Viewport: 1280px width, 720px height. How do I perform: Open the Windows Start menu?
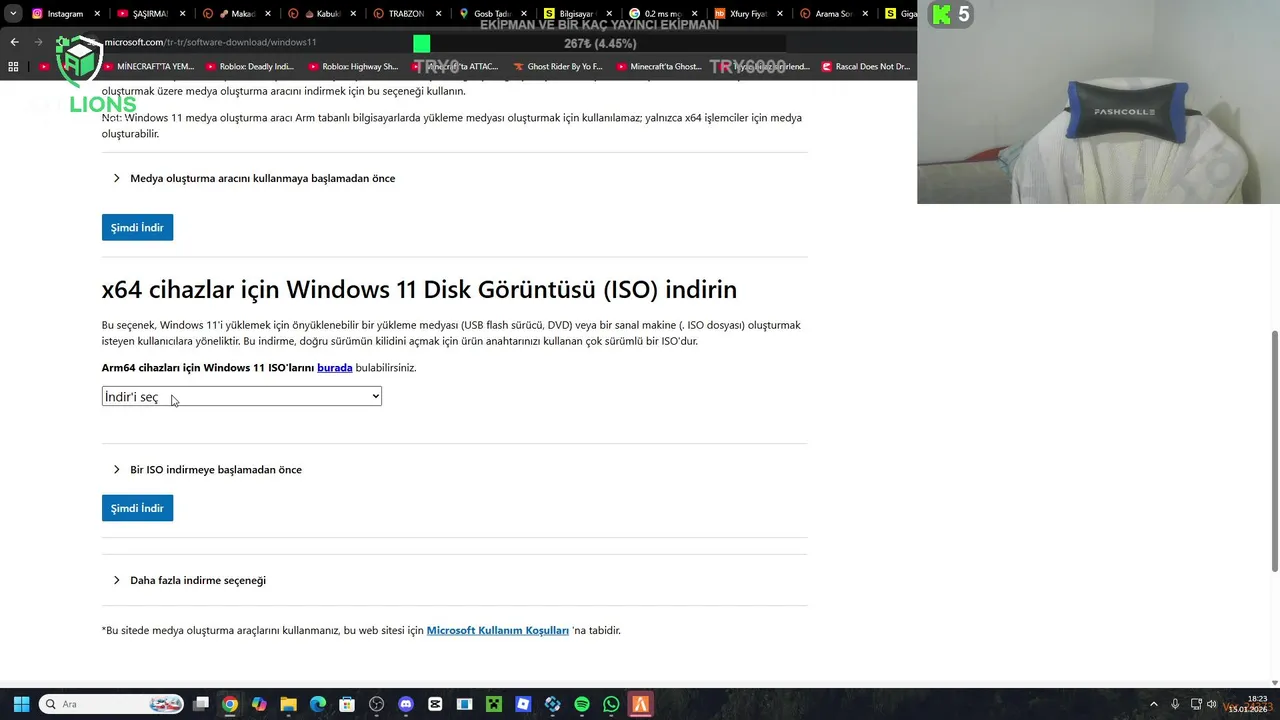tap(21, 704)
